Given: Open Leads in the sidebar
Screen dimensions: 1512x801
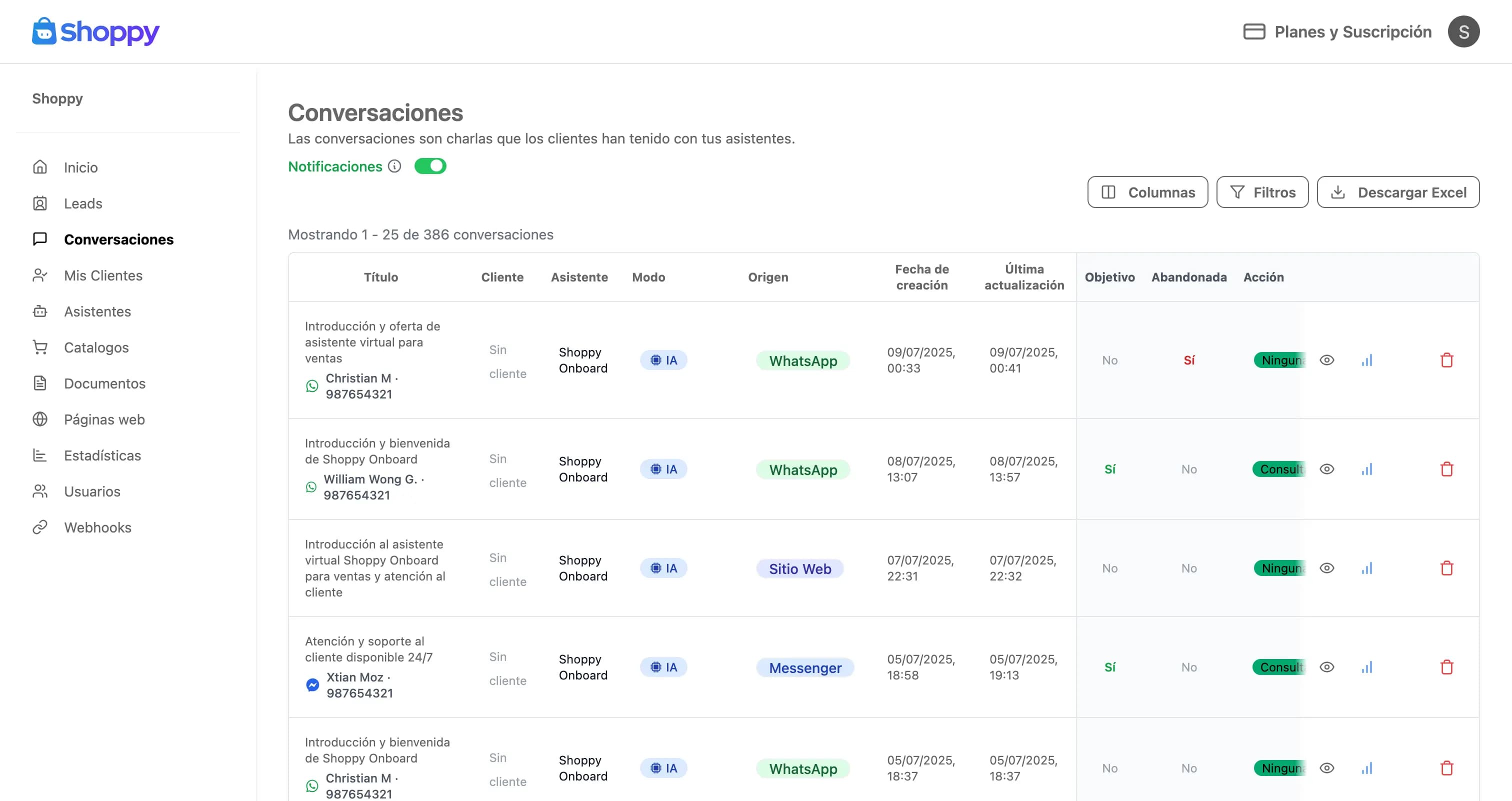Looking at the screenshot, I should (83, 203).
